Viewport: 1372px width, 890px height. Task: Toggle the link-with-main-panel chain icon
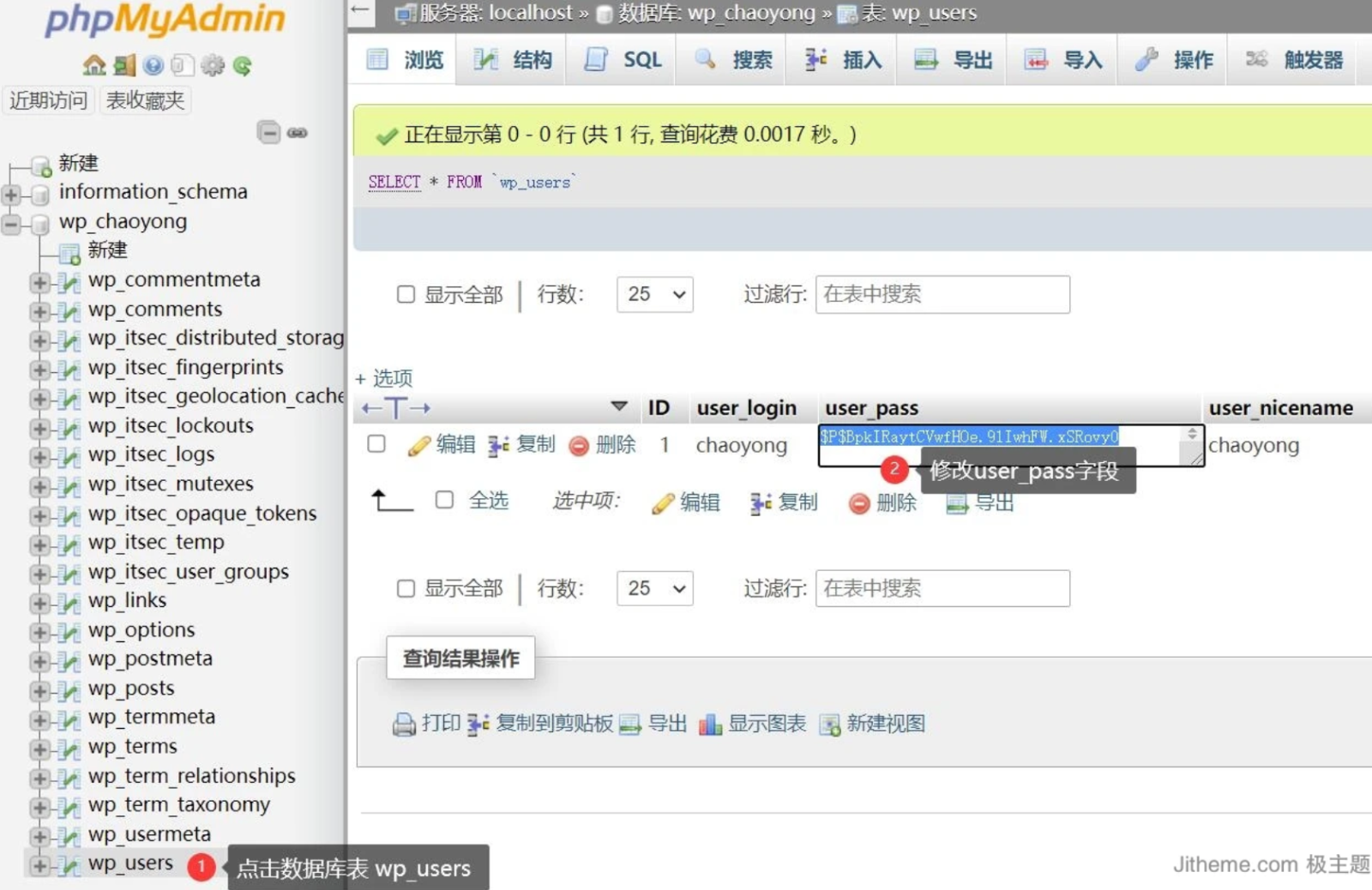click(298, 132)
